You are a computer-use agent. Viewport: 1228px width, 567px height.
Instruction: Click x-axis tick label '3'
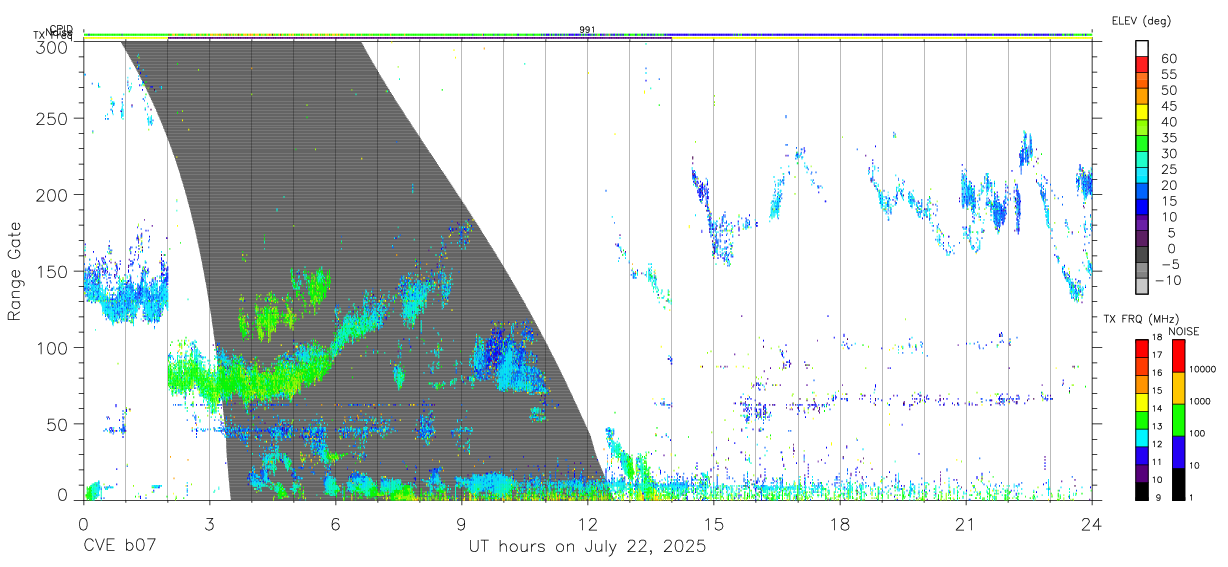[x=209, y=524]
